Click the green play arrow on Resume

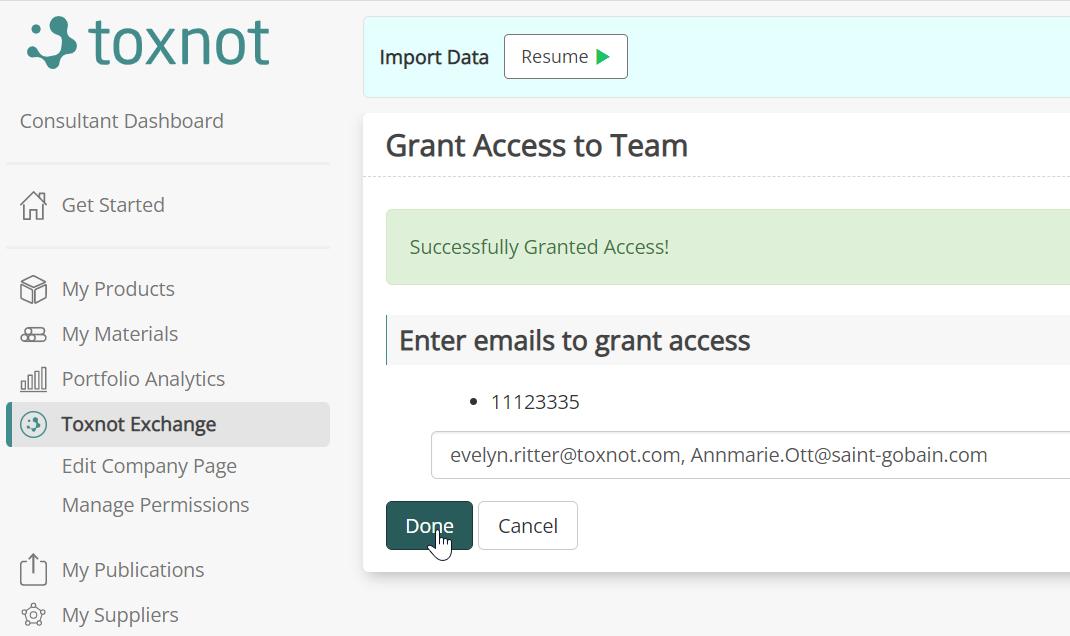coord(603,57)
